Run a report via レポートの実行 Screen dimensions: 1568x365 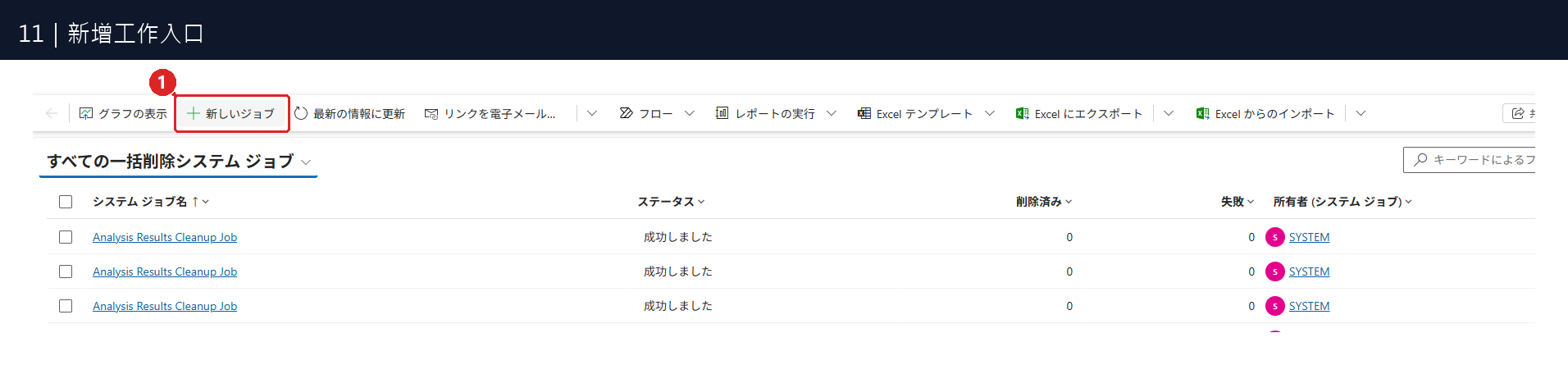tap(765, 113)
